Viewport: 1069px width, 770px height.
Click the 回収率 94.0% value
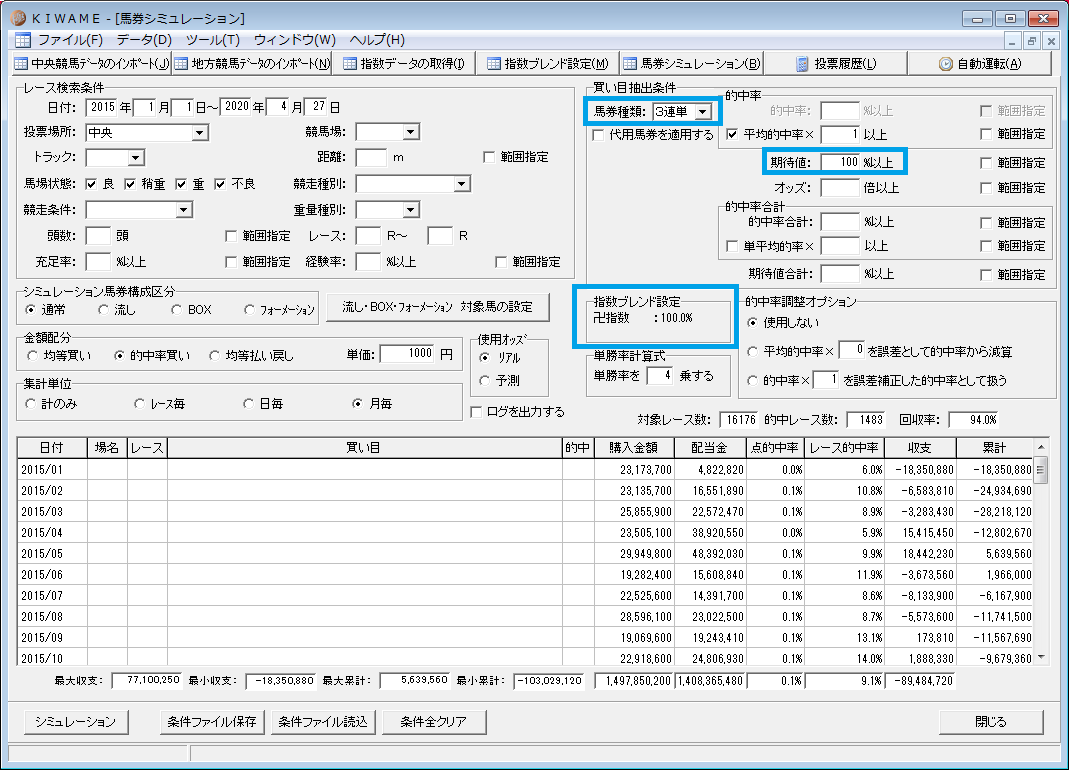[974, 420]
